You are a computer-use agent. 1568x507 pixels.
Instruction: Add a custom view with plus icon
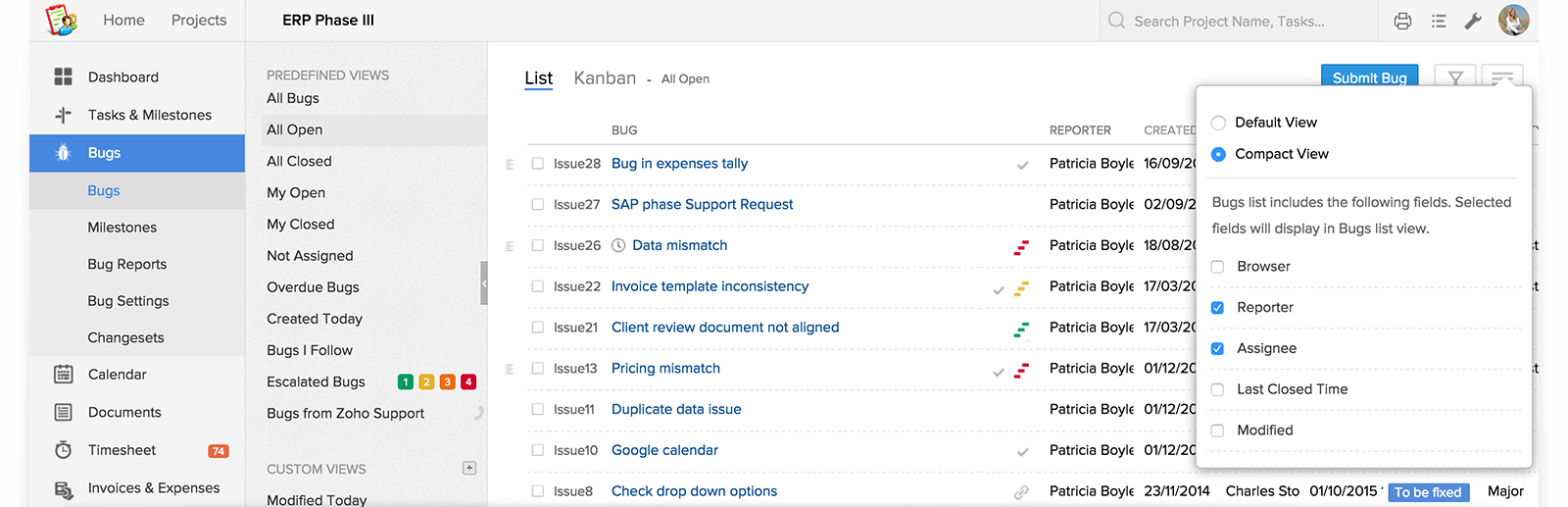469,469
